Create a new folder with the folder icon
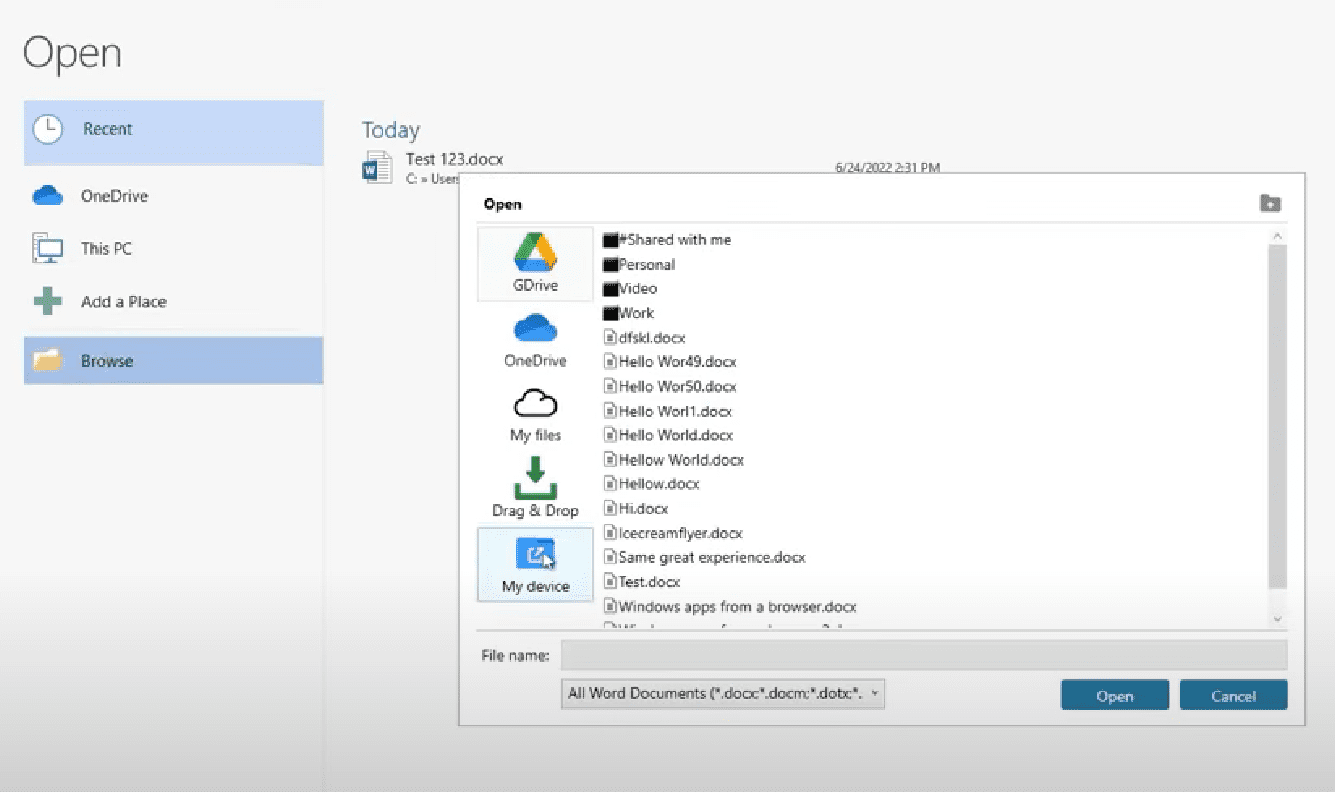Screen dimensions: 1335x792 pos(1270,203)
